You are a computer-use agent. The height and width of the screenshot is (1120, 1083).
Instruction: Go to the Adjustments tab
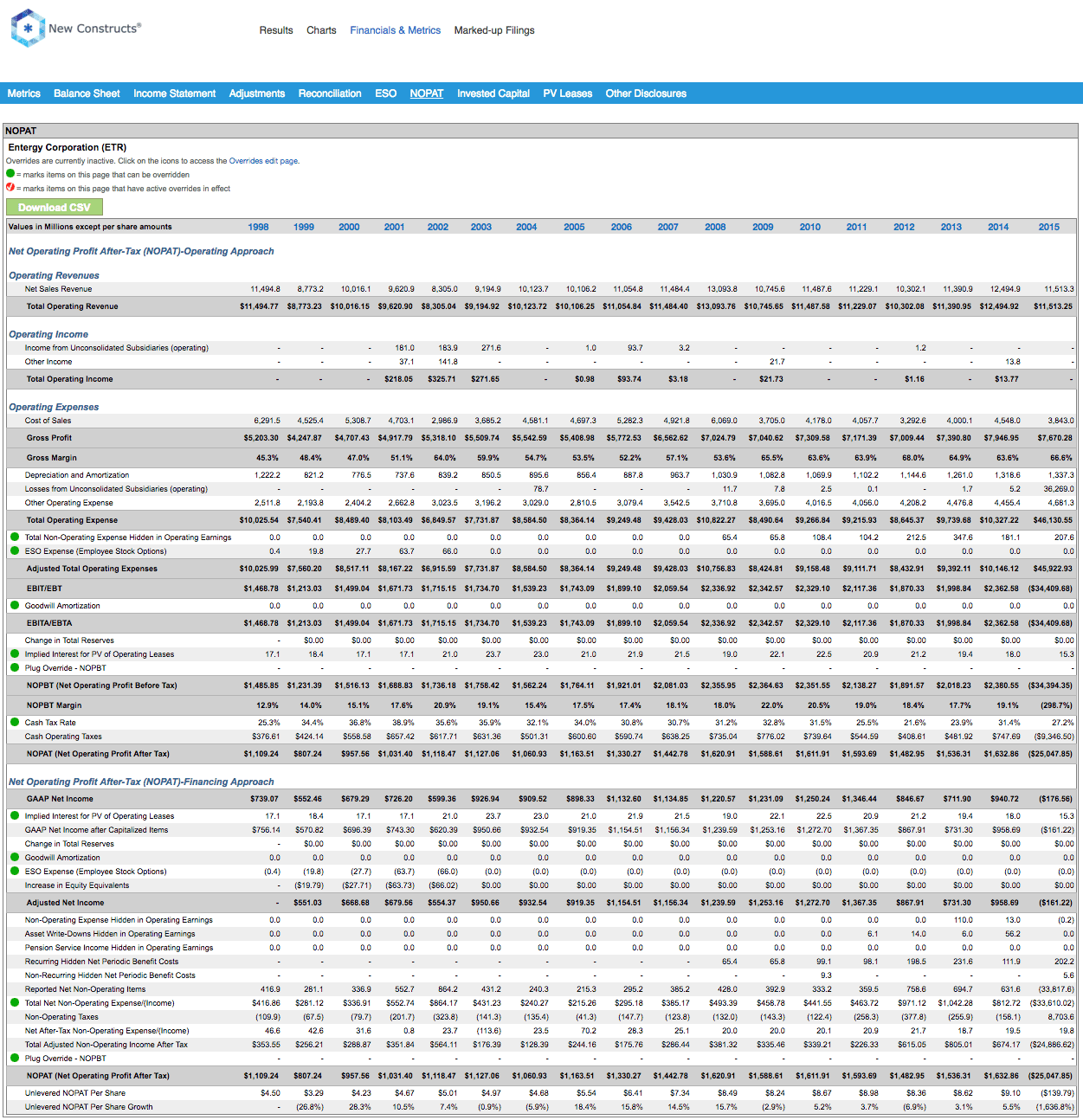[x=256, y=93]
